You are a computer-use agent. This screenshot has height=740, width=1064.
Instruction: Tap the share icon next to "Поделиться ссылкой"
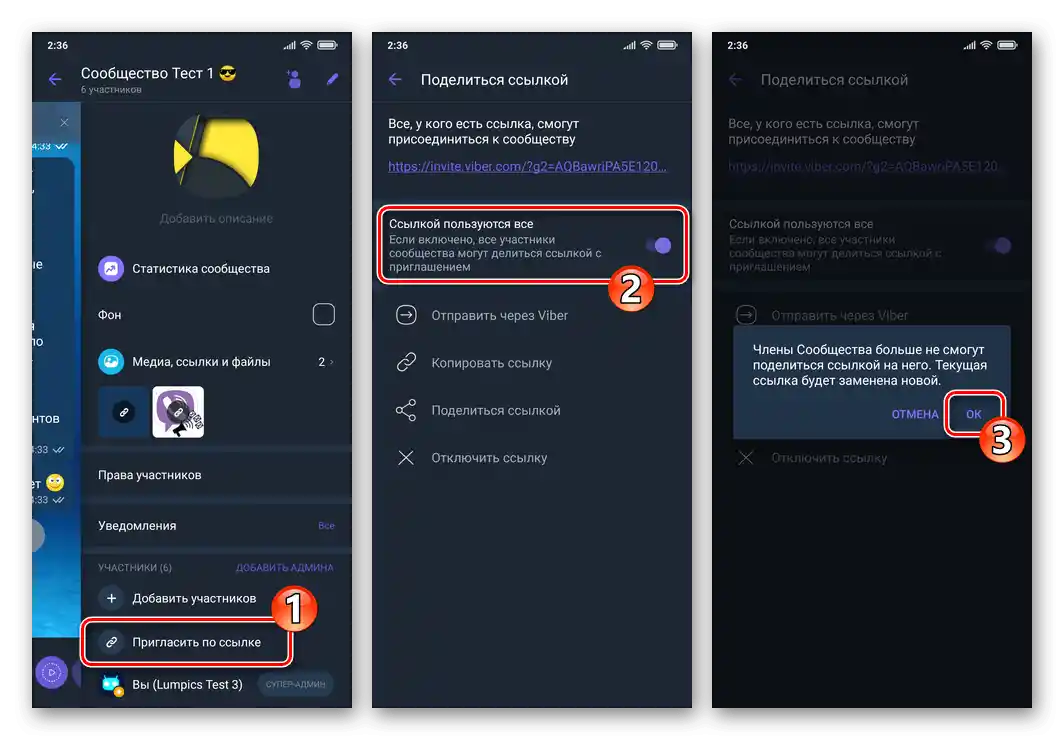[406, 409]
